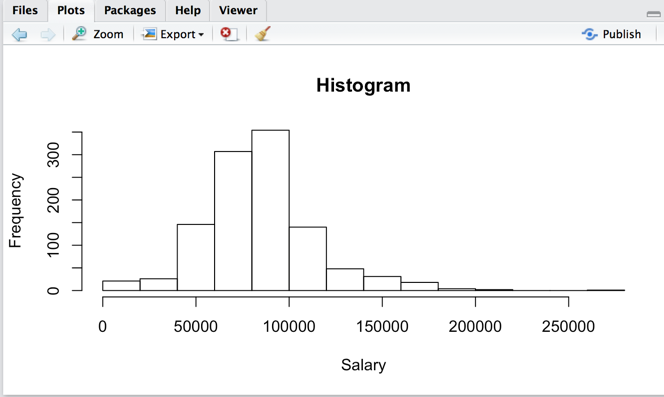The width and height of the screenshot is (664, 397).
Task: Click the Histogram plot title
Action: coord(363,85)
